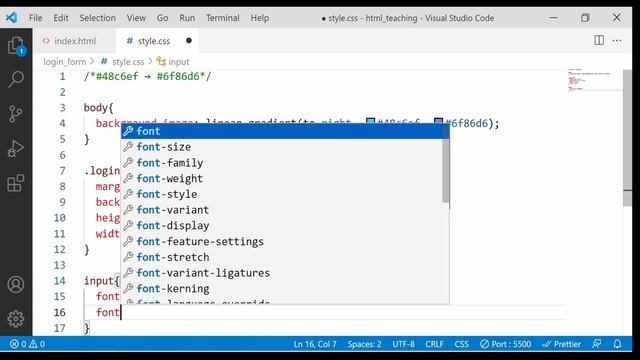
Task: Open the Manage gear icon
Action: tap(16, 319)
